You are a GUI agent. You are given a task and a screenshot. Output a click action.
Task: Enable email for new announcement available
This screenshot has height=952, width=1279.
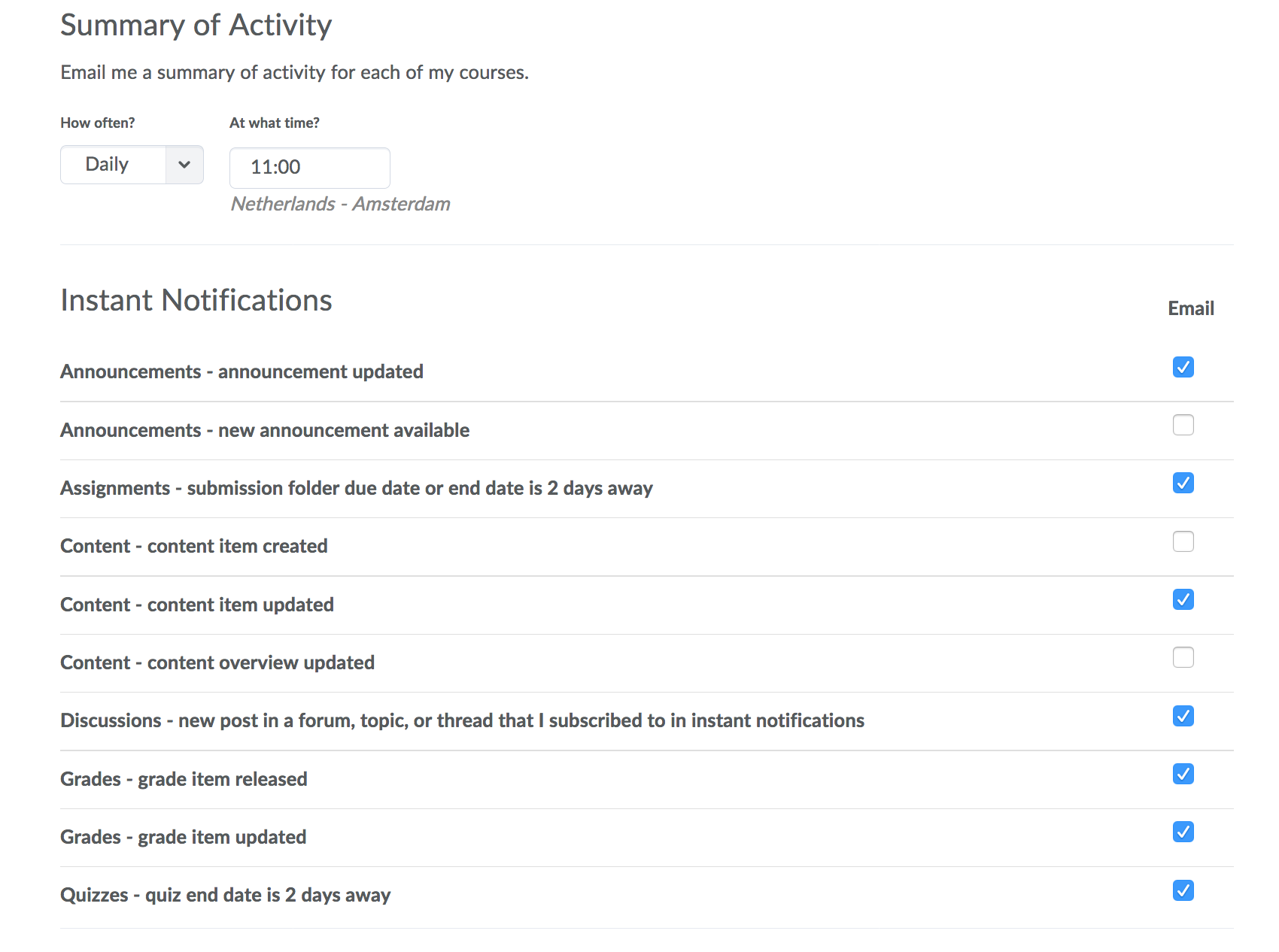click(x=1183, y=425)
